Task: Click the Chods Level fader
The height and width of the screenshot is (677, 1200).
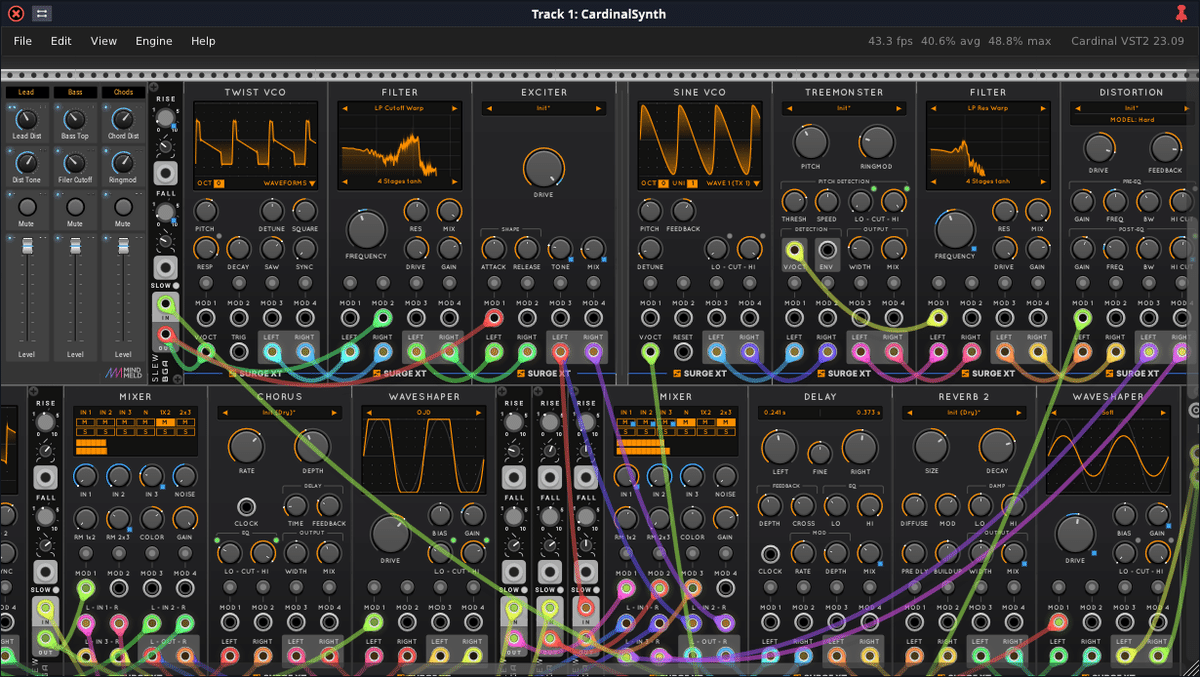Action: pos(123,246)
